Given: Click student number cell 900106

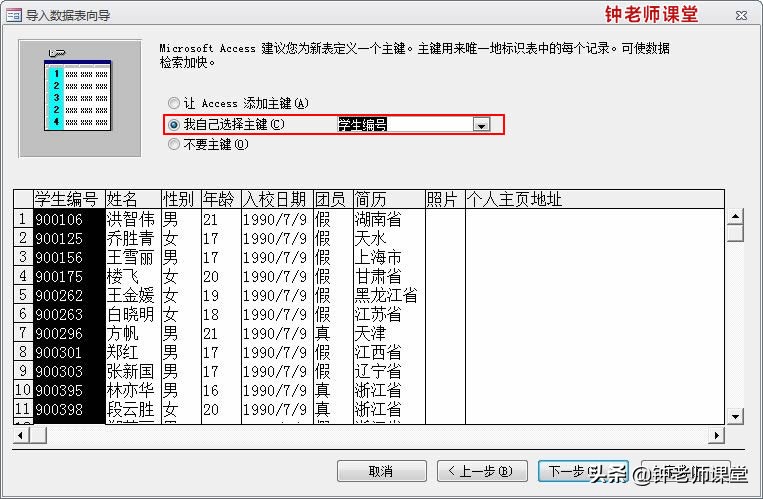Looking at the screenshot, I should pyautogui.click(x=69, y=220).
